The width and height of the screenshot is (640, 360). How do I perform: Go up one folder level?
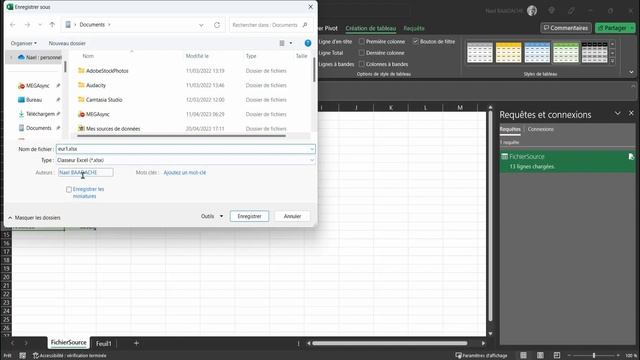tap(52, 25)
